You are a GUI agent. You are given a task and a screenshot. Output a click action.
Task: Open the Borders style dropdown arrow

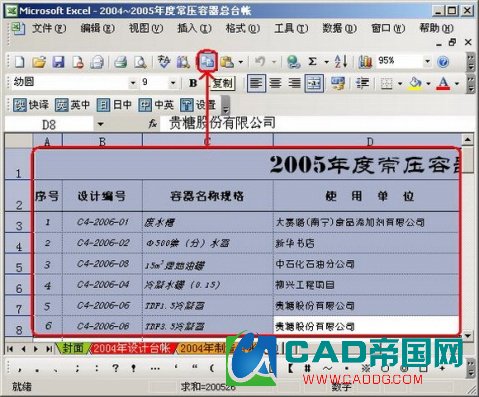pos(400,83)
